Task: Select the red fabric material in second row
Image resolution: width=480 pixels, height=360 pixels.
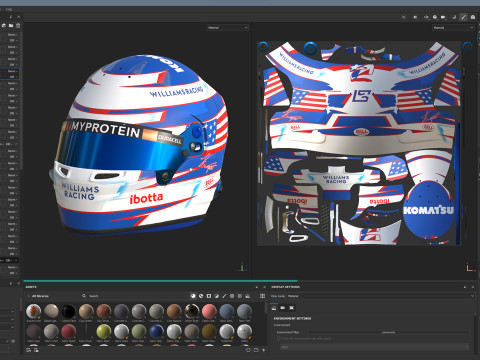Action: [69, 332]
